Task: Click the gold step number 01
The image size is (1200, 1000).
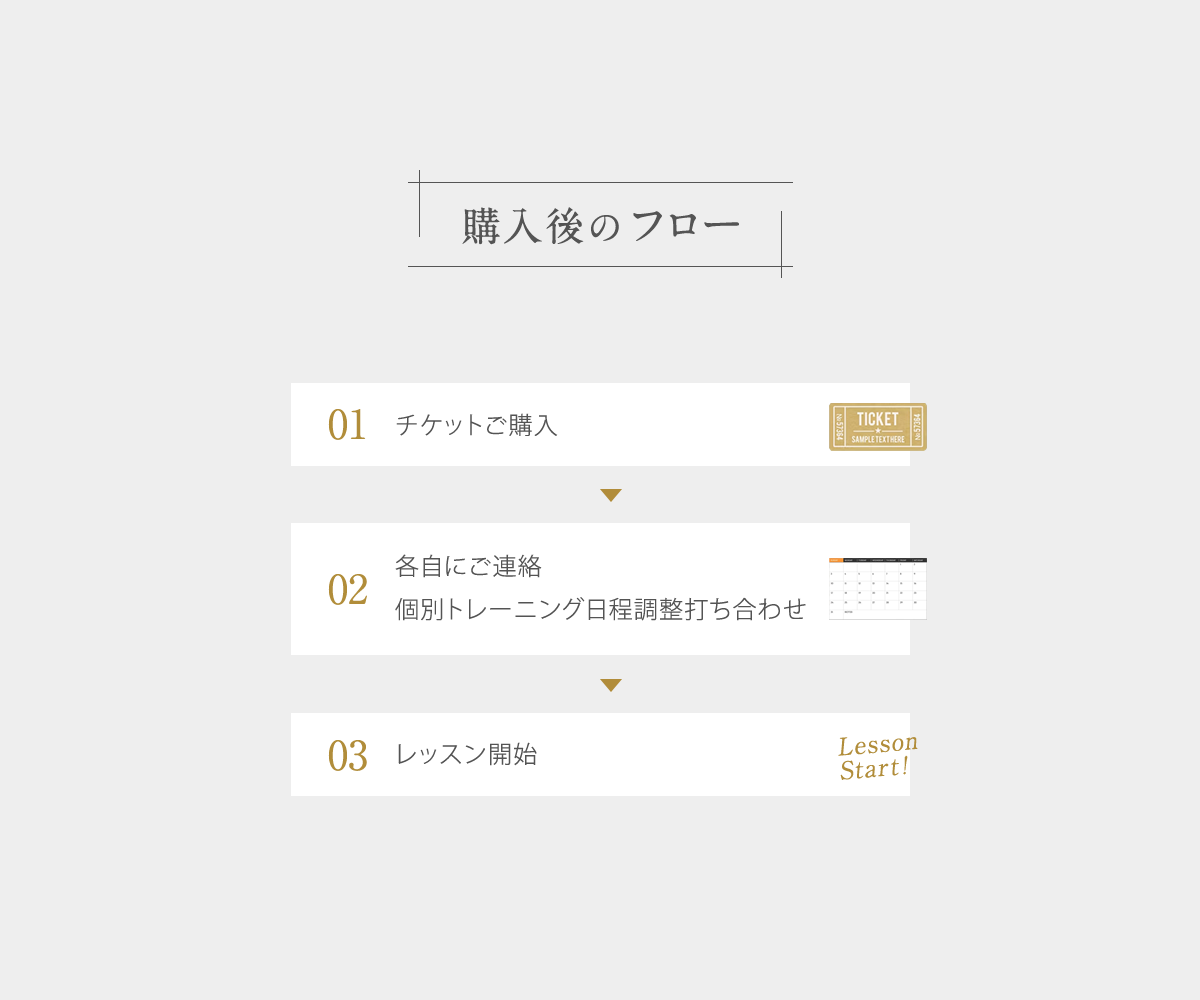Action: (347, 425)
